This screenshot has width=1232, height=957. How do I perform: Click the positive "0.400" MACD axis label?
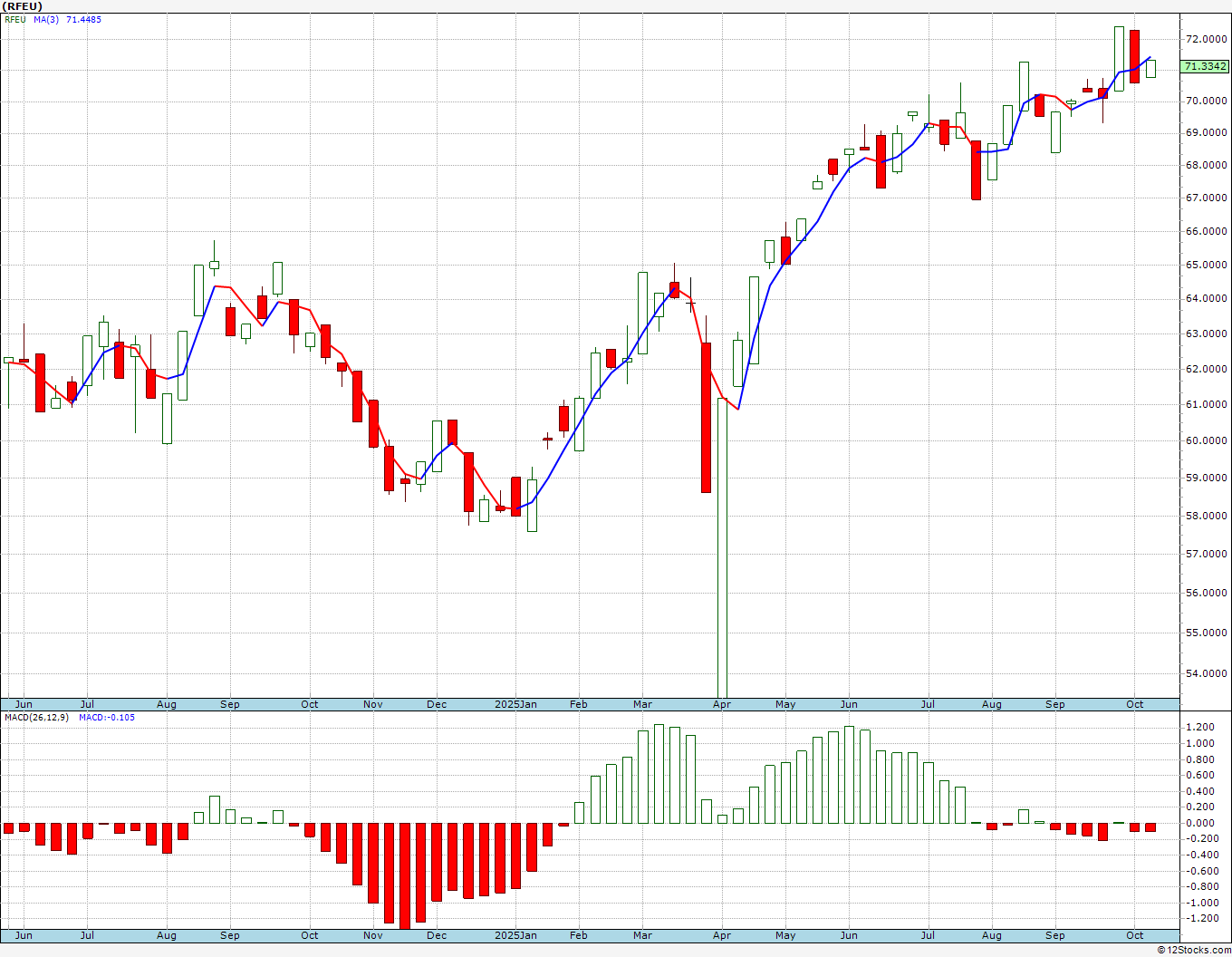[x=1201, y=791]
